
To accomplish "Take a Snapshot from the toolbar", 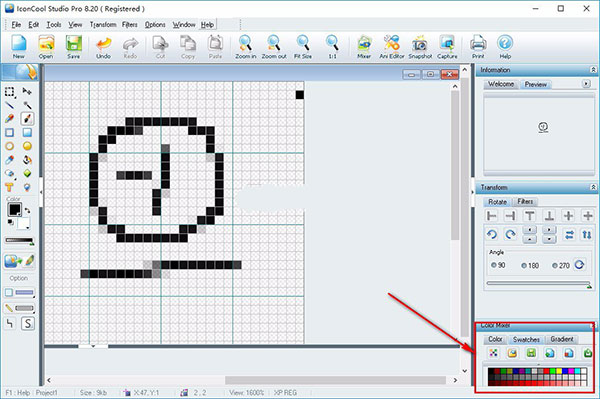I will (x=420, y=46).
